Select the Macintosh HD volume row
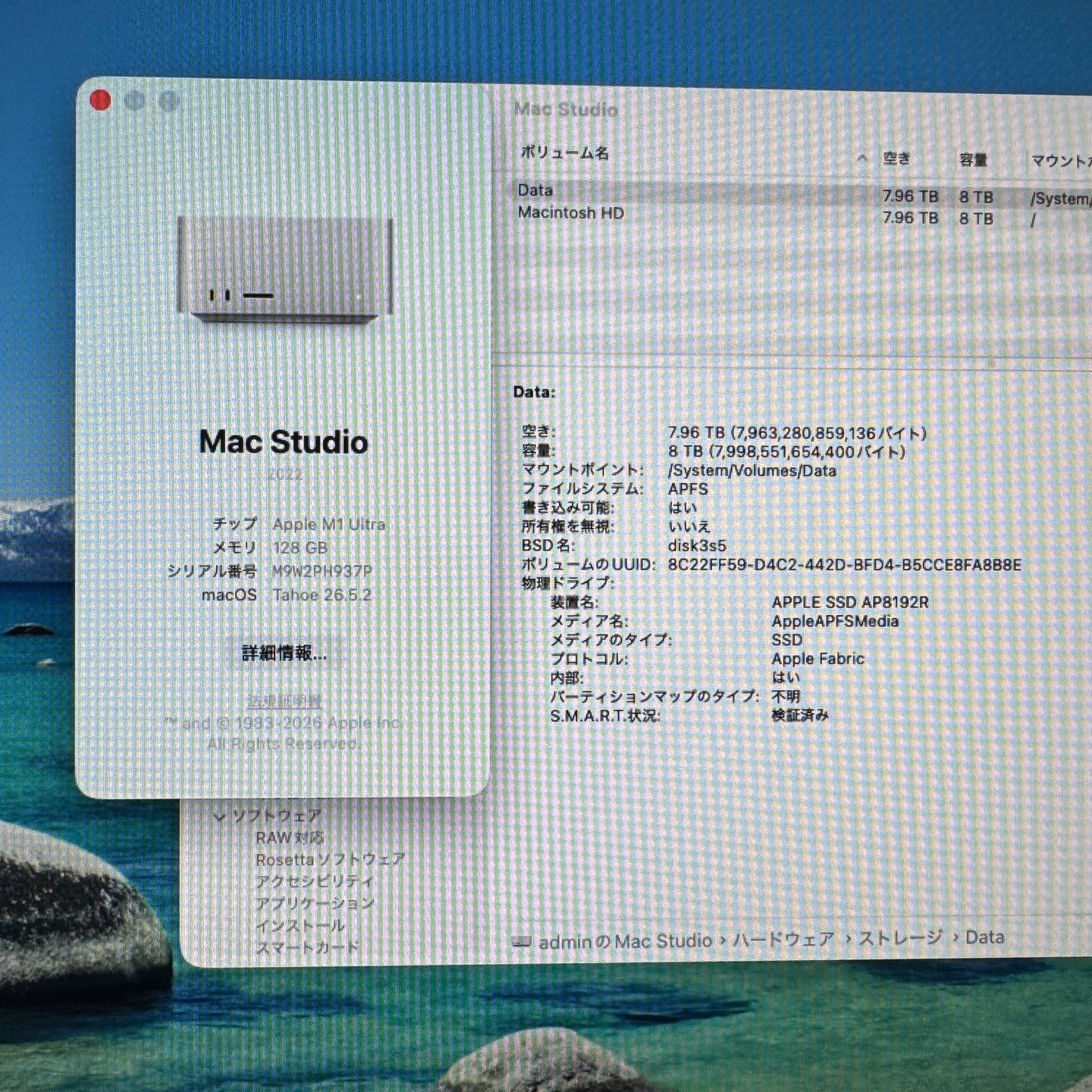This screenshot has height=1092, width=1092. click(x=796, y=215)
